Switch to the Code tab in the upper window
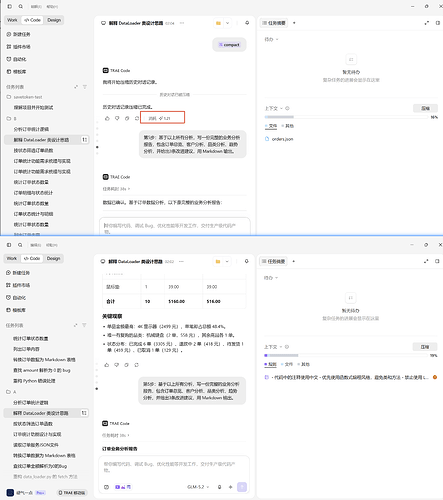 [x=32, y=20]
